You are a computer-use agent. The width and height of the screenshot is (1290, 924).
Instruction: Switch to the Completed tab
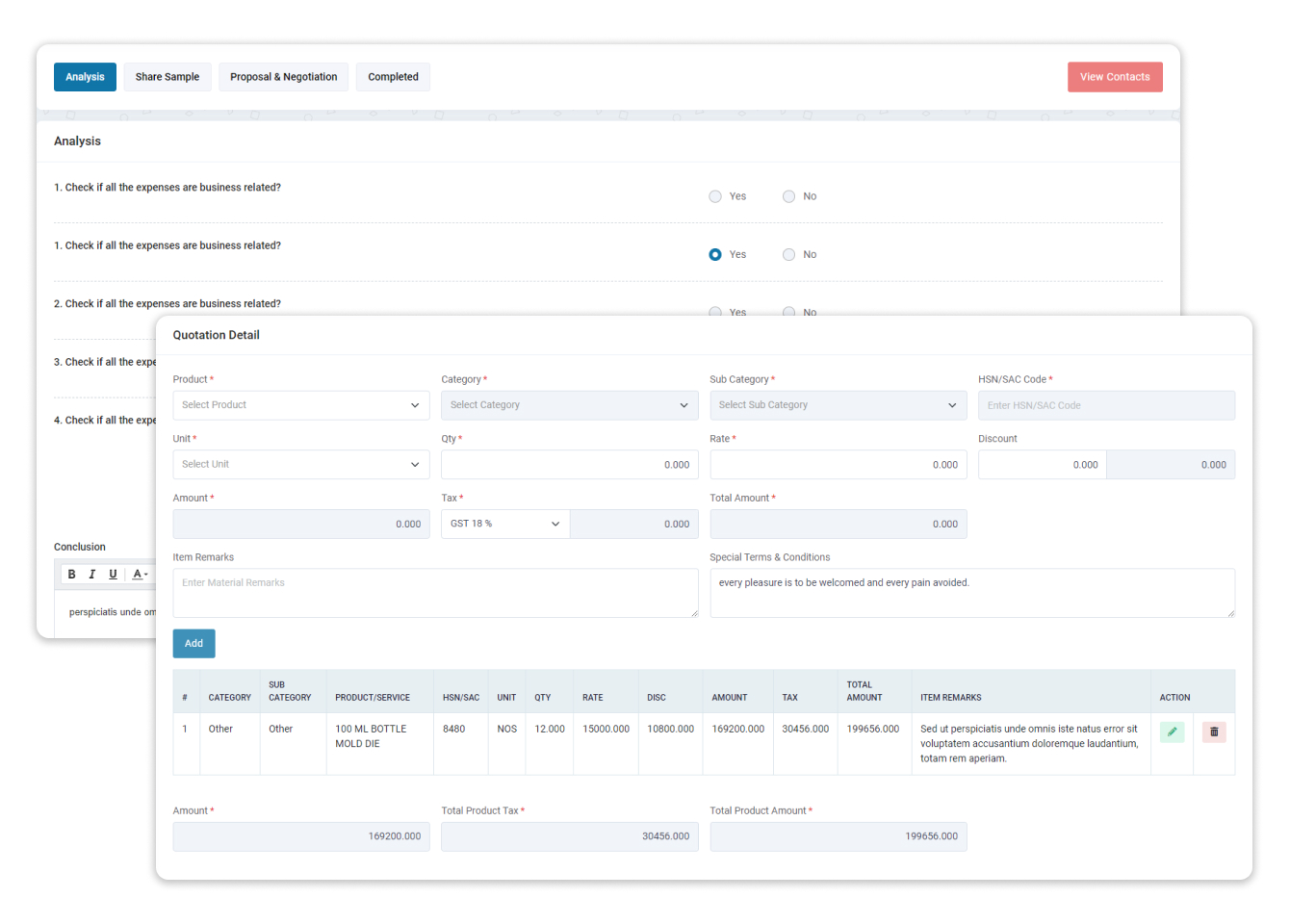pos(393,76)
